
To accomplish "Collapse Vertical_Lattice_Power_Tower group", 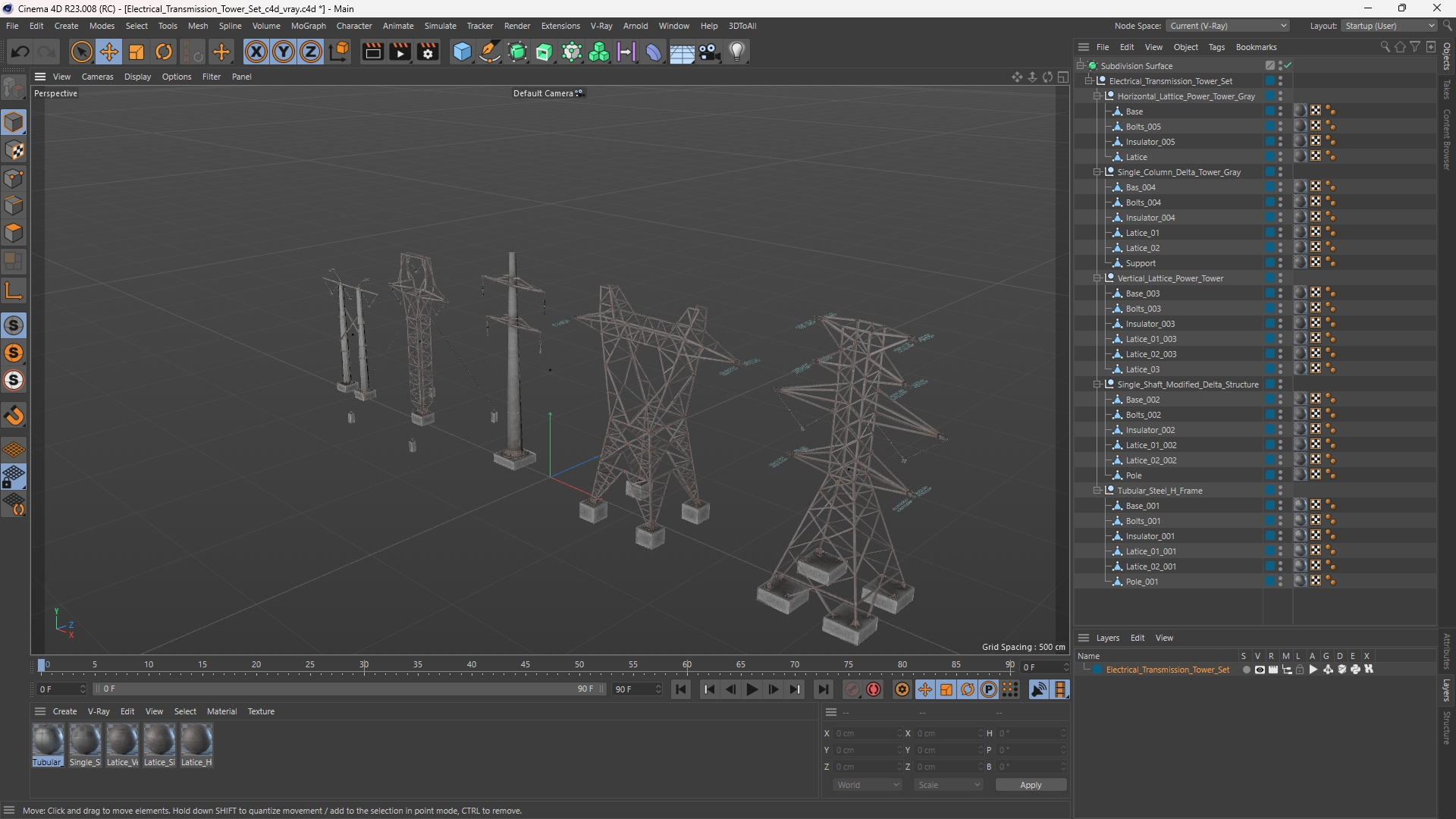I will 1097,278.
